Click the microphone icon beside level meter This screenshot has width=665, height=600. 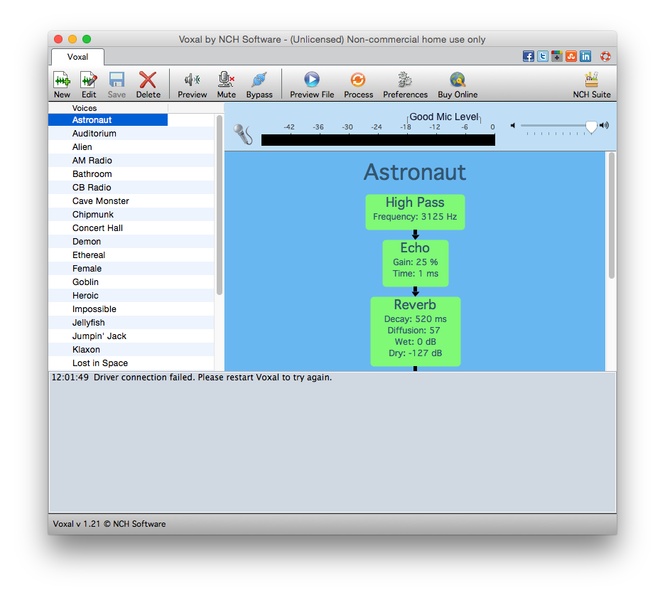click(x=243, y=134)
